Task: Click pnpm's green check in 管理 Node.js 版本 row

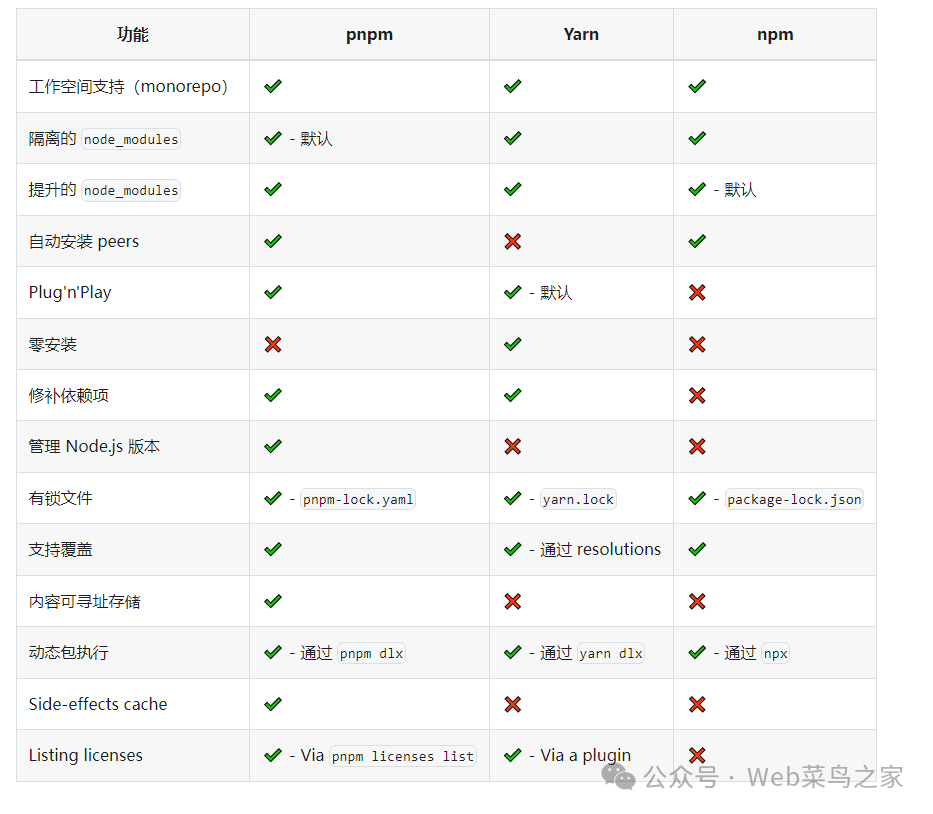Action: pos(273,446)
